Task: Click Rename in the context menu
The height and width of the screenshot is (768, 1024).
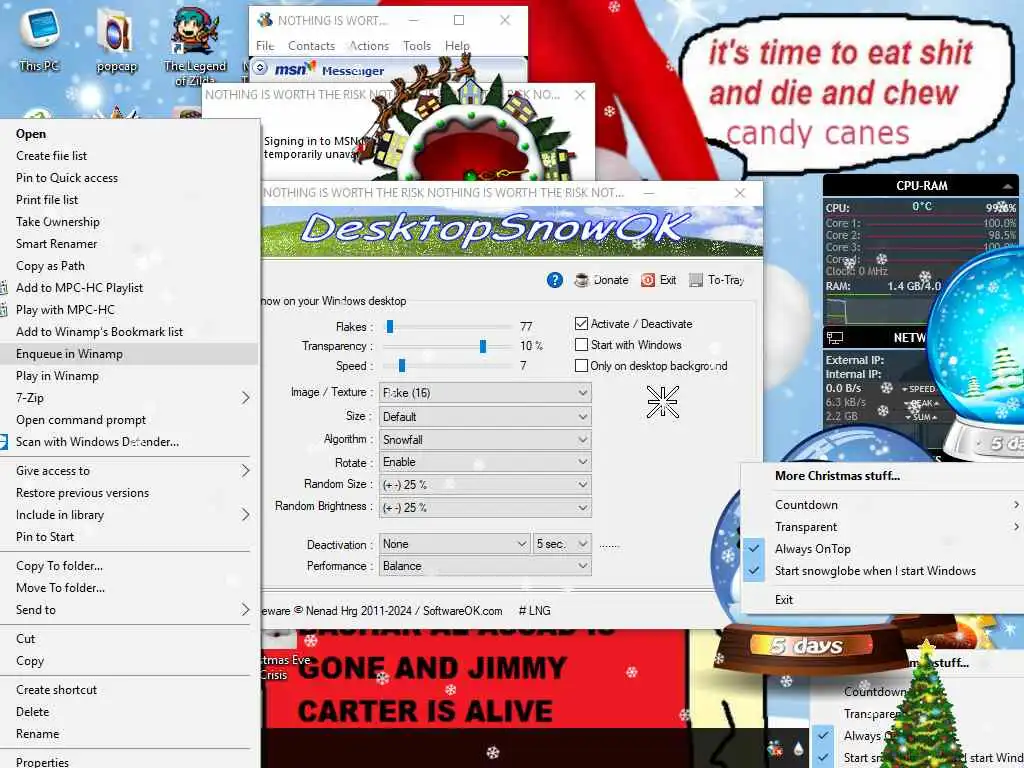Action: click(129, 734)
